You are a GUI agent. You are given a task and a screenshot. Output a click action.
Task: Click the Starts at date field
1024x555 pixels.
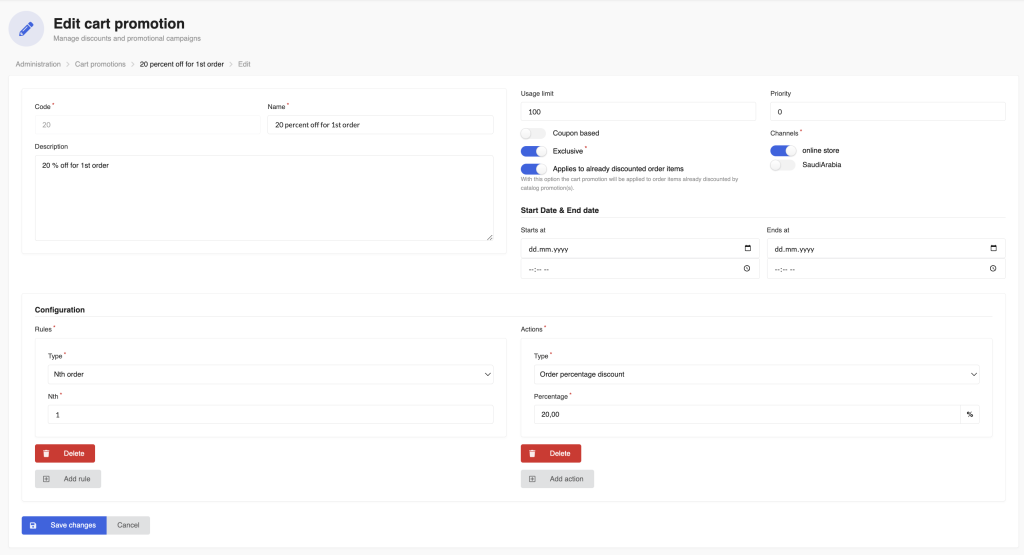[639, 249]
